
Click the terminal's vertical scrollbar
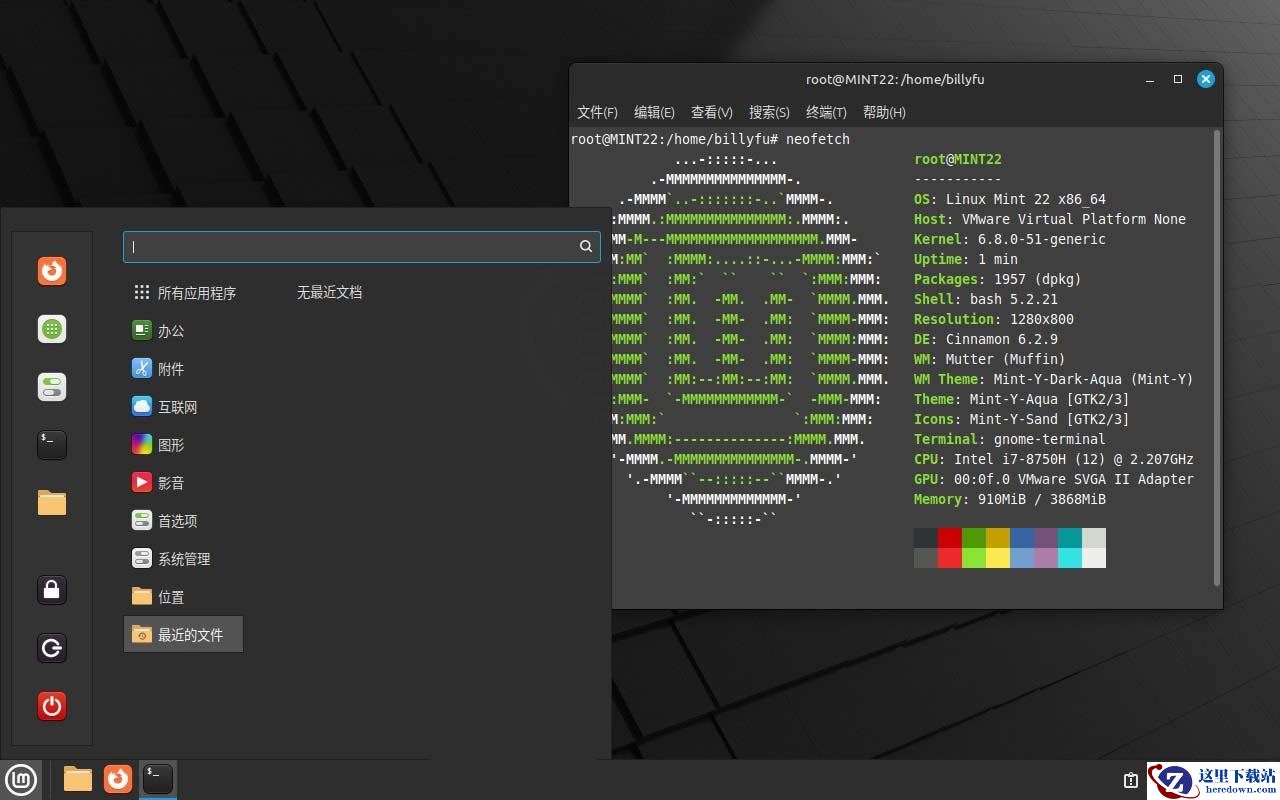[x=1217, y=357]
